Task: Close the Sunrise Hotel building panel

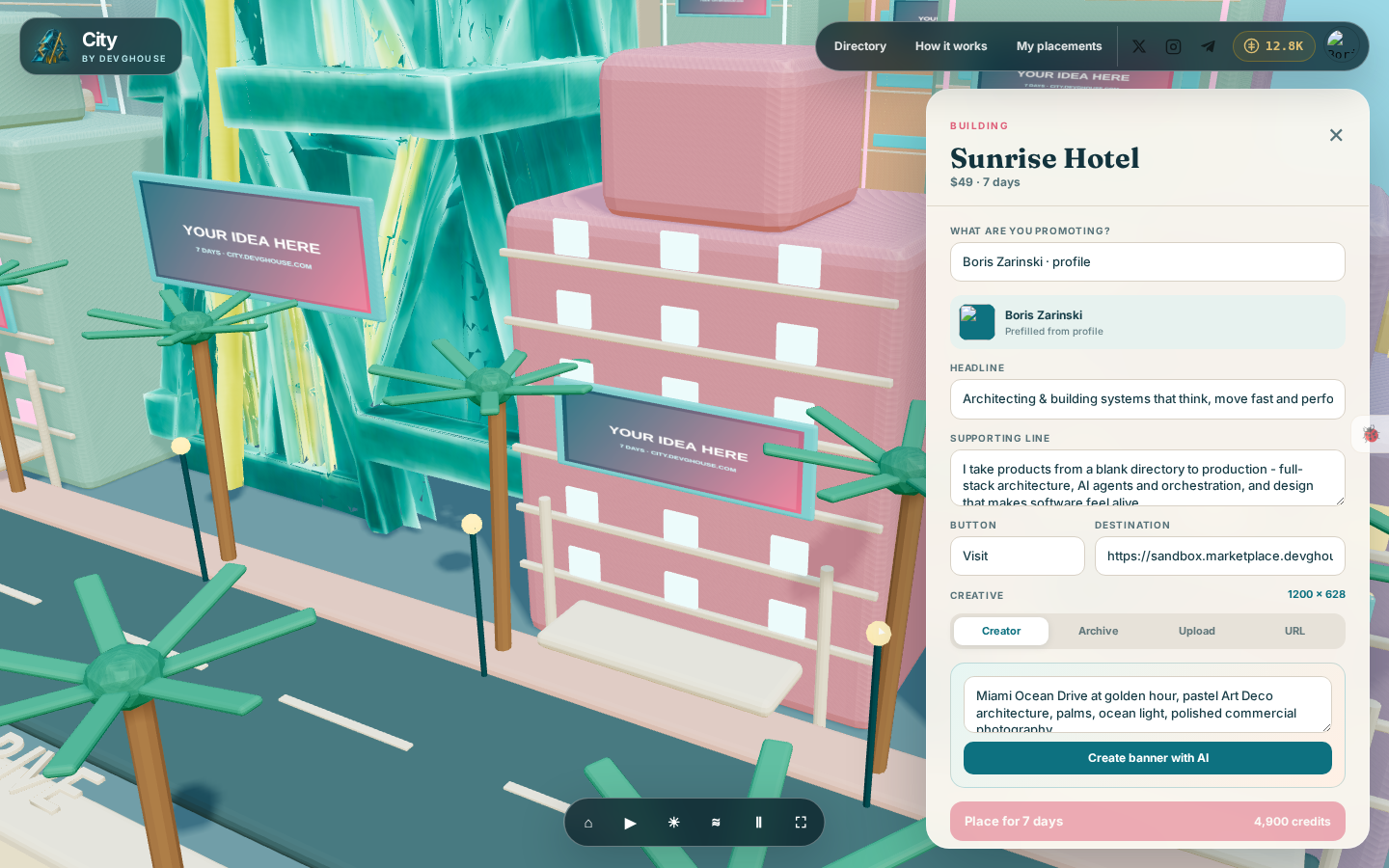Action: pos(1336,135)
